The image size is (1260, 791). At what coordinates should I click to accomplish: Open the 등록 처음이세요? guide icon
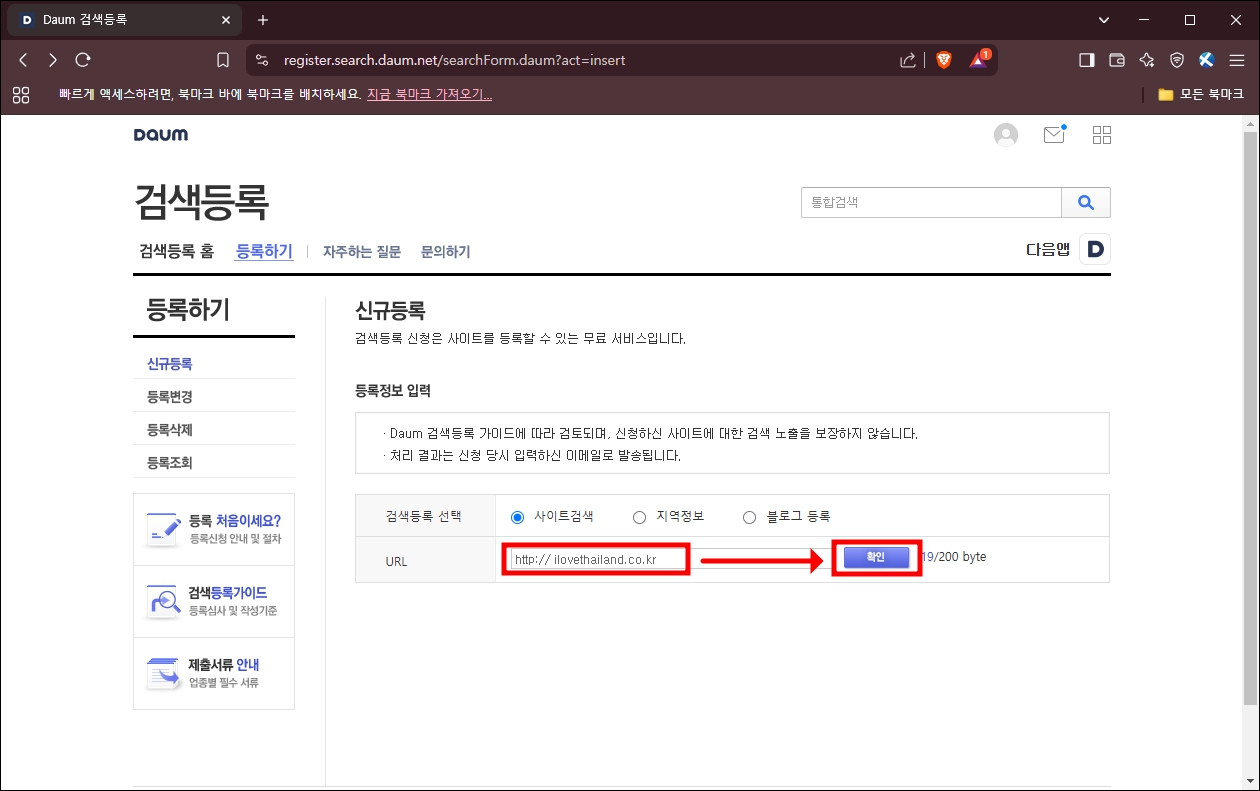pos(162,528)
